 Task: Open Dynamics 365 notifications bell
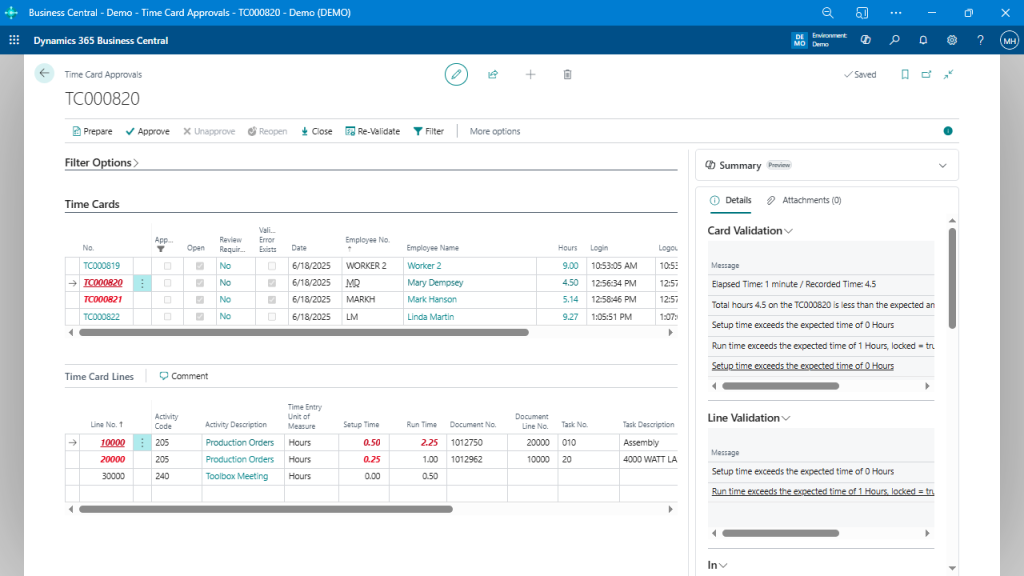pyautogui.click(x=922, y=40)
